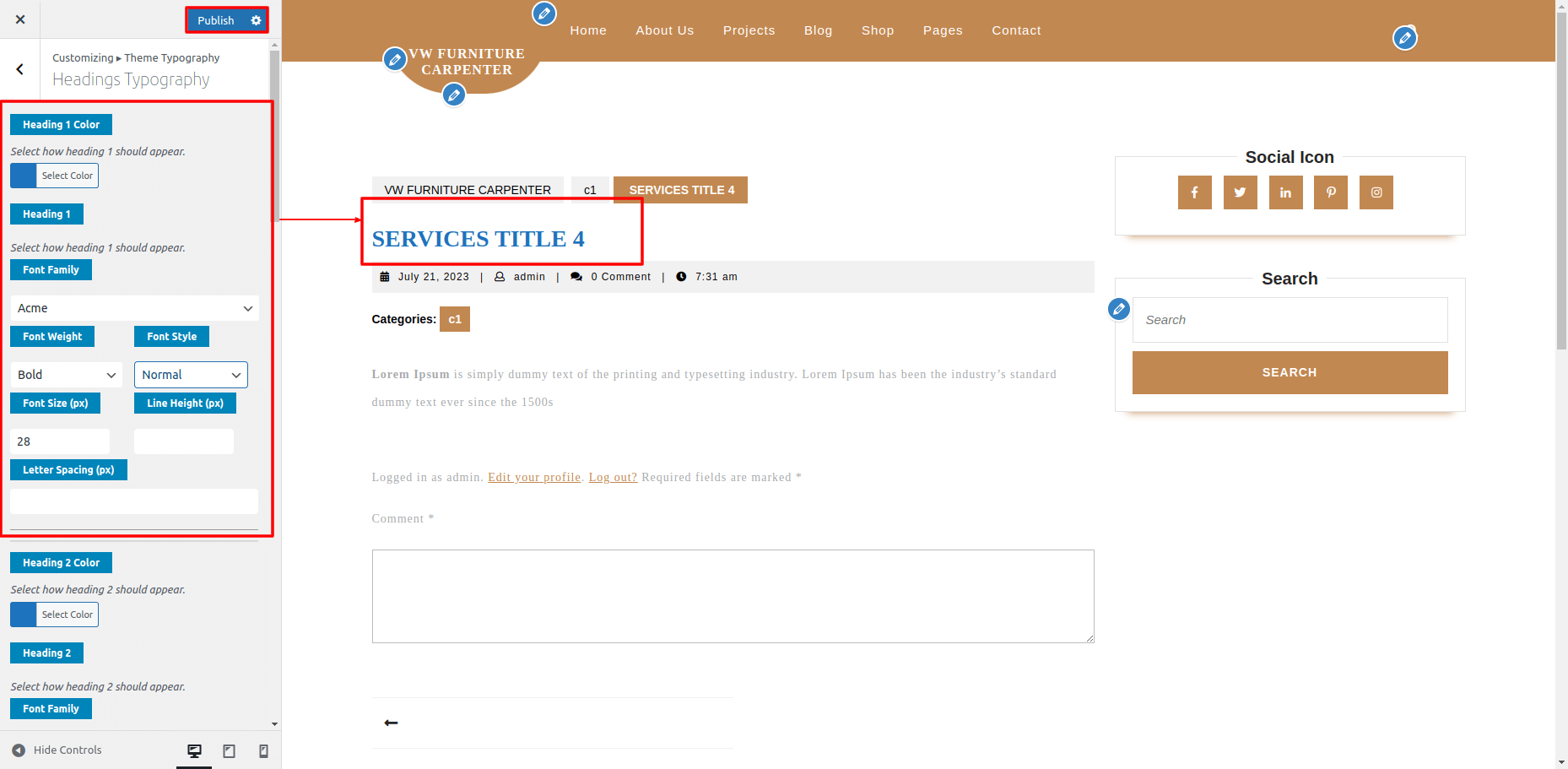Screen dimensions: 1568x769
Task: Click the Comment text area
Action: 733,596
